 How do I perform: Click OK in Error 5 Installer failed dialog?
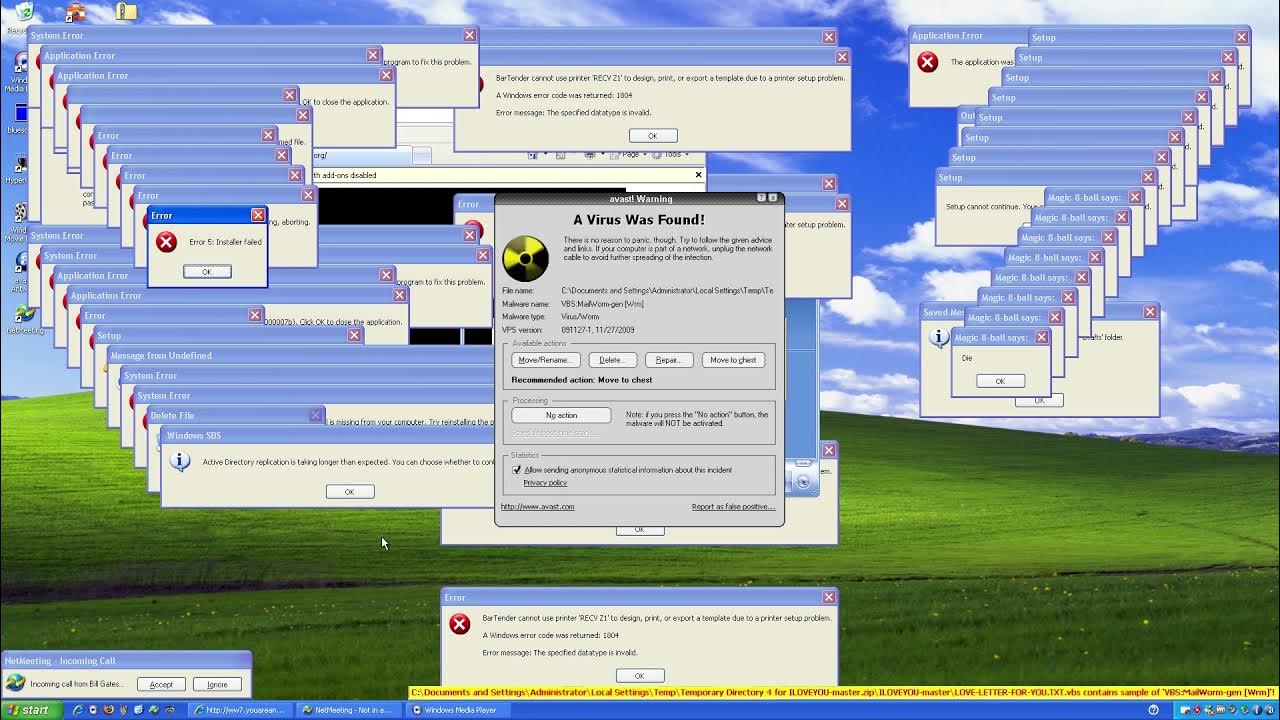(207, 272)
